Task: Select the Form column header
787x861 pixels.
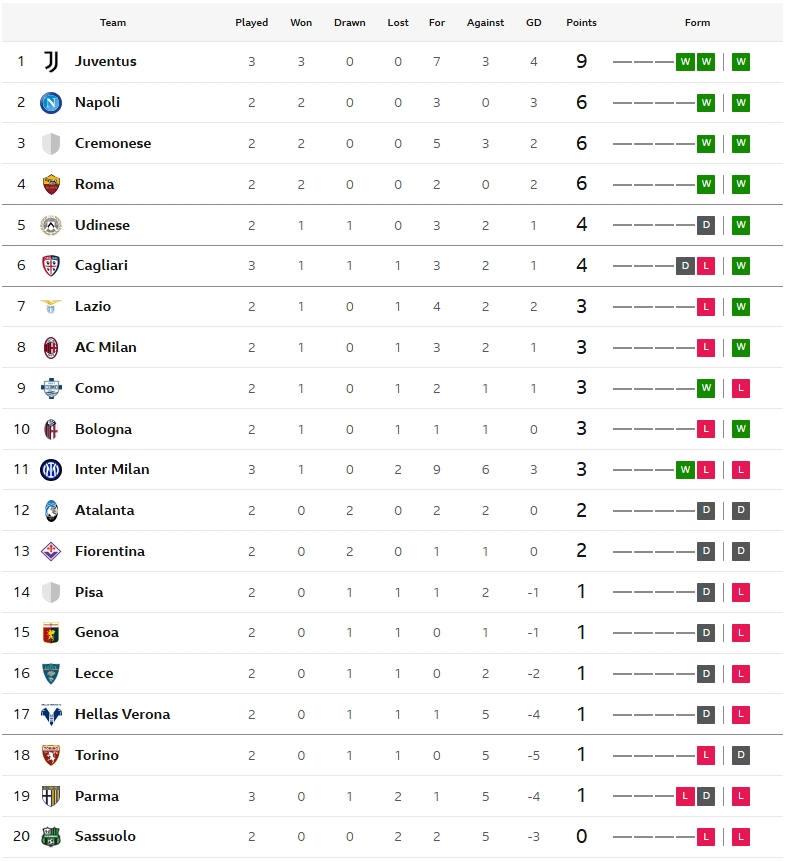Action: point(697,23)
